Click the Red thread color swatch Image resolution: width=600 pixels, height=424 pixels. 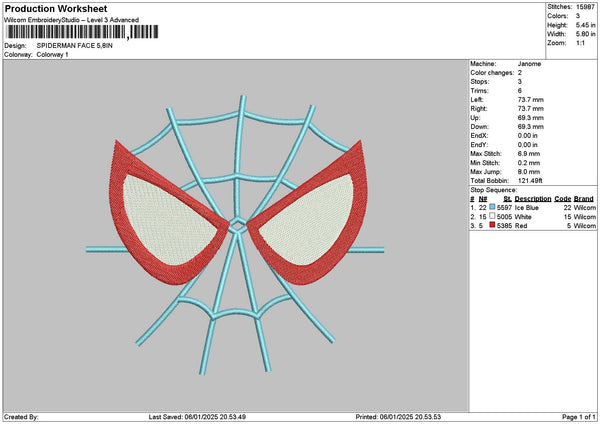492,225
